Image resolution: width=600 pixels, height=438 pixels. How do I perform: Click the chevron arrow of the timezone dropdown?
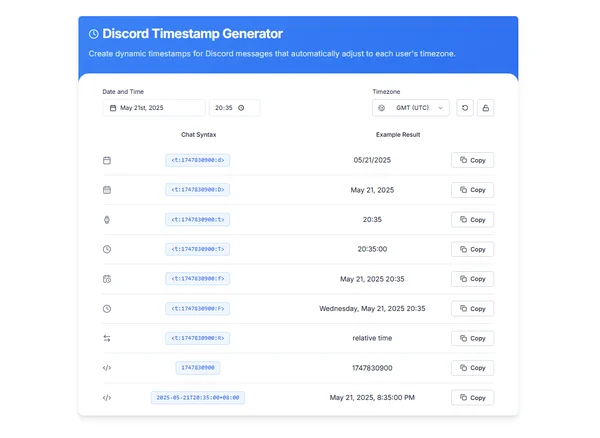coord(440,108)
